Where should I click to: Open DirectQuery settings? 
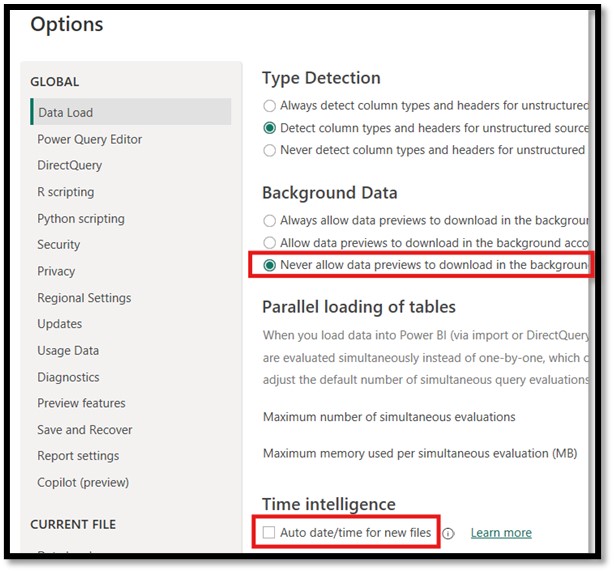pos(69,165)
